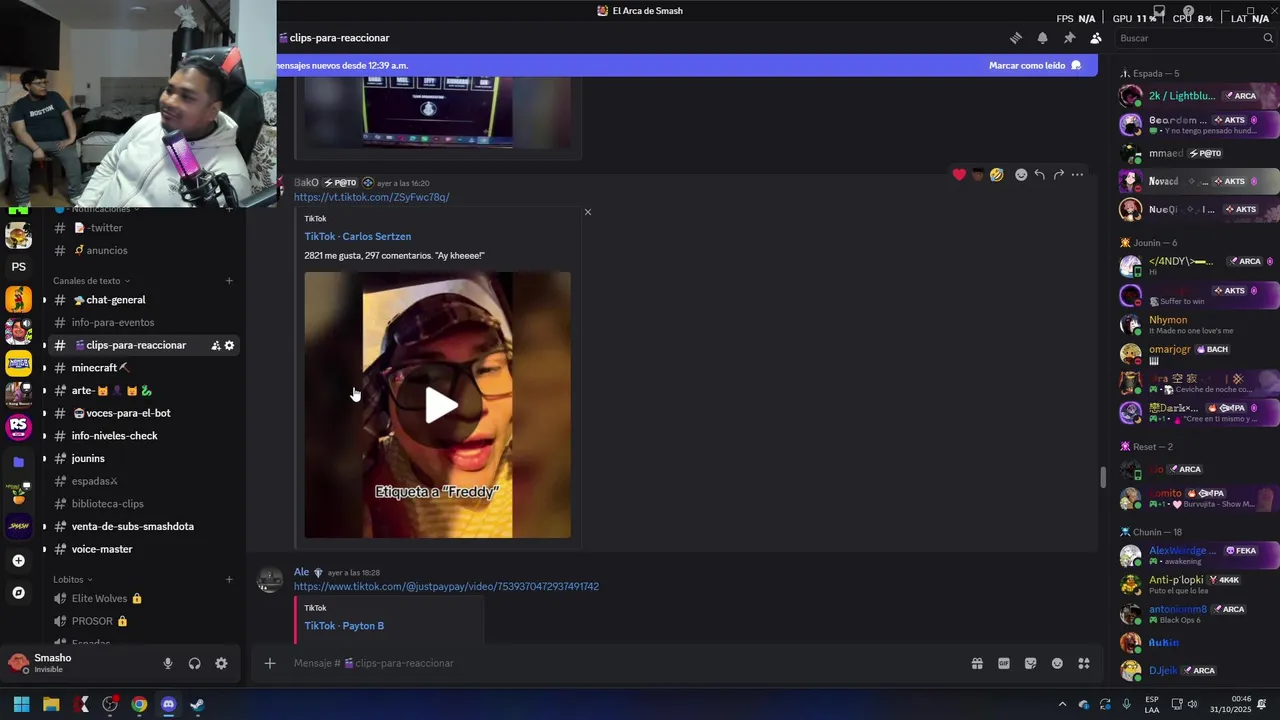Open add-reaction smiley on BakO's message

click(x=1021, y=175)
